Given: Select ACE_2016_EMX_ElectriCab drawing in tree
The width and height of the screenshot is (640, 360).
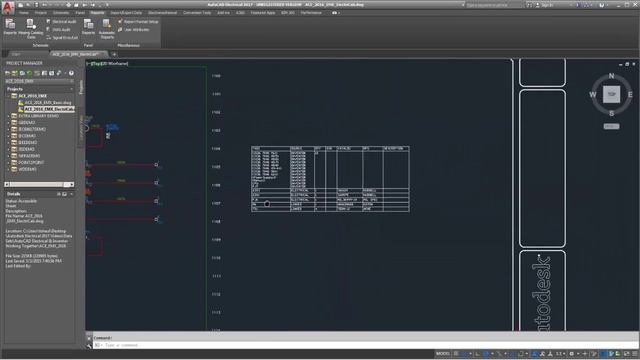Looking at the screenshot, I should 49,109.
